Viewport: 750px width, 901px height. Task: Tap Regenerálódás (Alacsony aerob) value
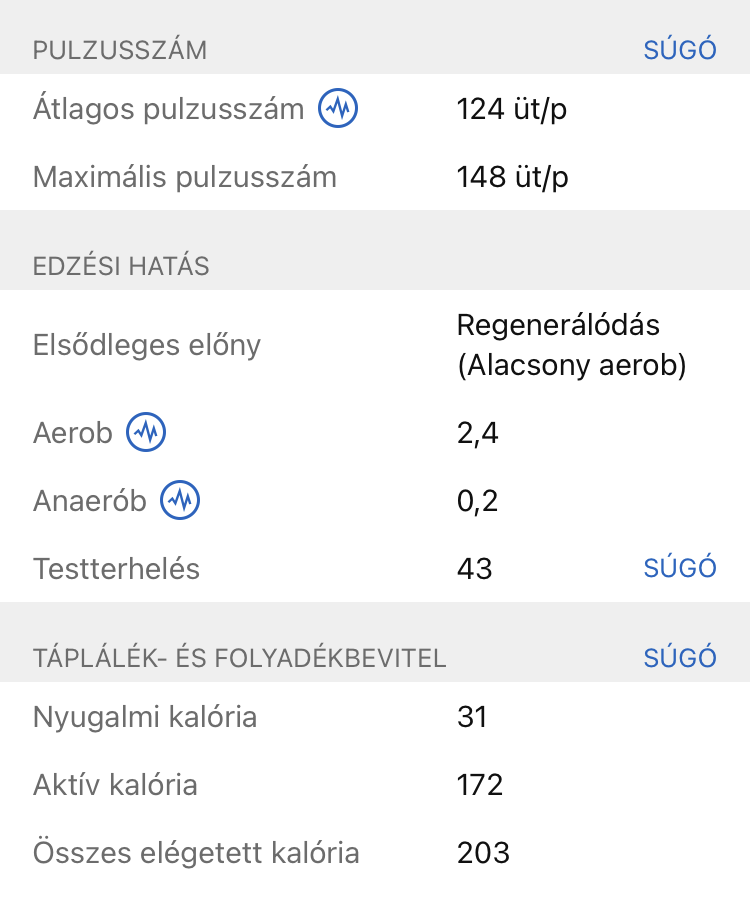click(x=571, y=345)
